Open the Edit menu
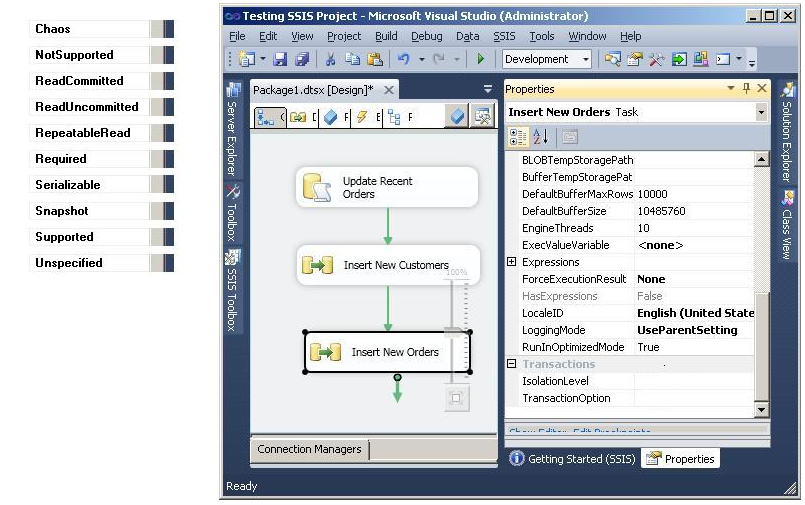This screenshot has height=505, width=805. click(x=268, y=36)
